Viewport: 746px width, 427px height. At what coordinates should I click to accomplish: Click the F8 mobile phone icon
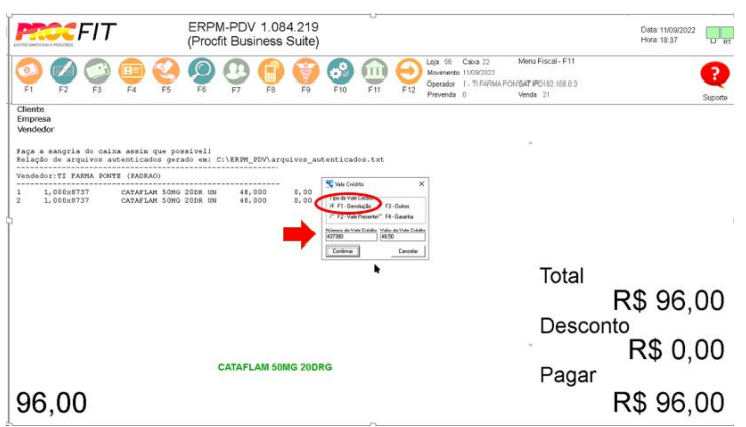271,71
